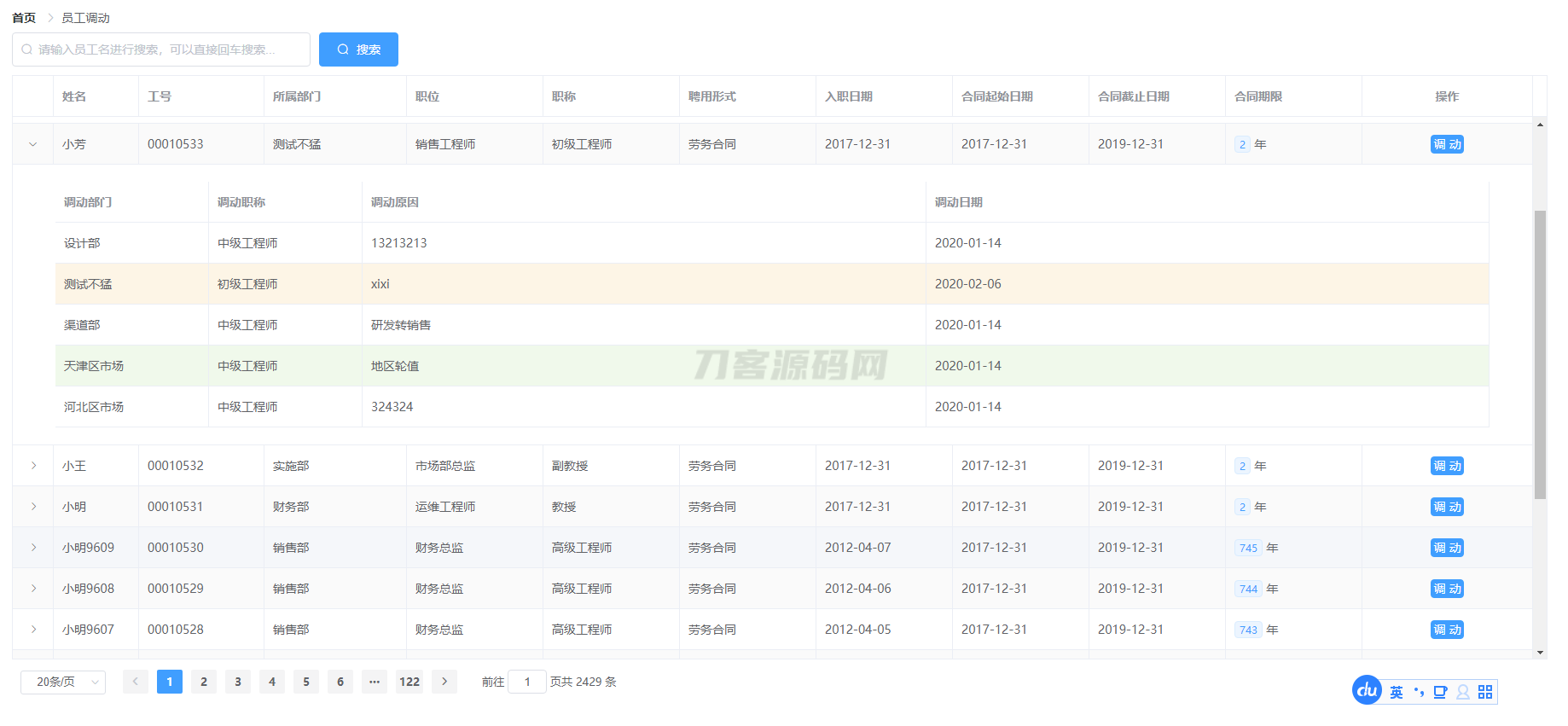Expand the 小王 row details

coord(33,466)
